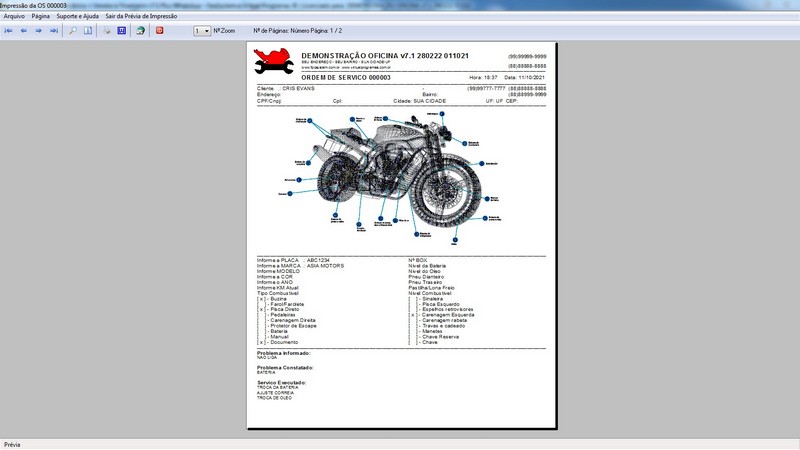Go to the first page arrow

pyautogui.click(x=9, y=31)
